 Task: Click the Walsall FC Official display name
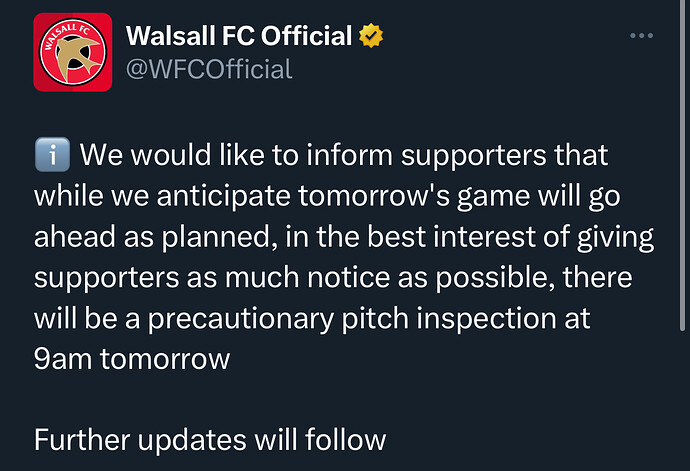(239, 36)
